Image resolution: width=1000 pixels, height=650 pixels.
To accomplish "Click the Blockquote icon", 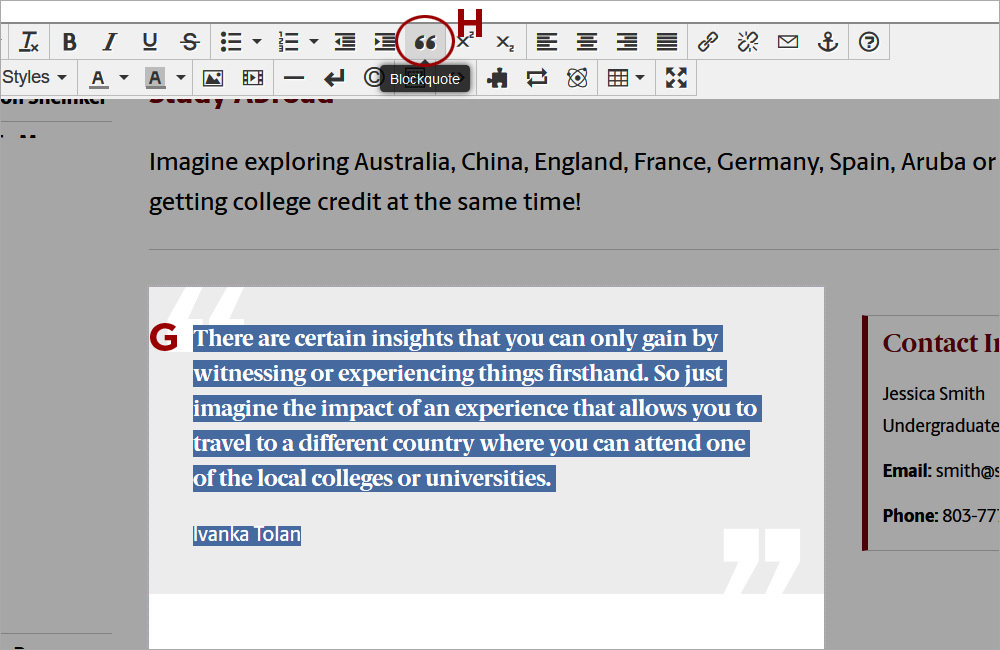I will click(x=425, y=41).
